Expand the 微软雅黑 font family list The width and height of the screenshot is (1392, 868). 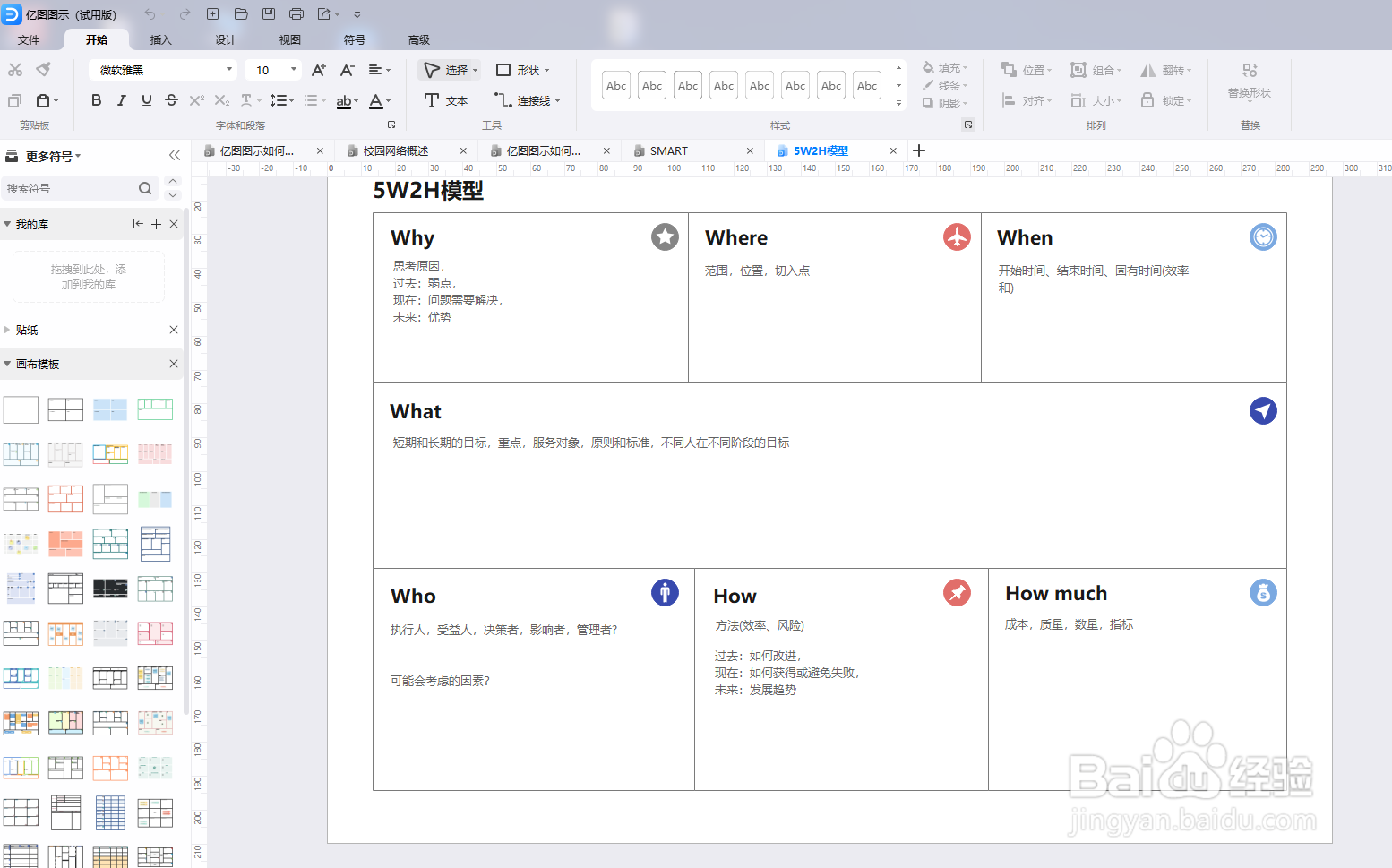tap(228, 70)
